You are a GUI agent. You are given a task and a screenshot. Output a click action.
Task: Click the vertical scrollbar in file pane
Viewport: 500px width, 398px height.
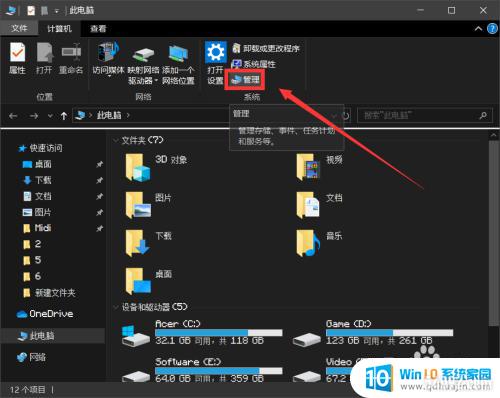tap(494, 233)
